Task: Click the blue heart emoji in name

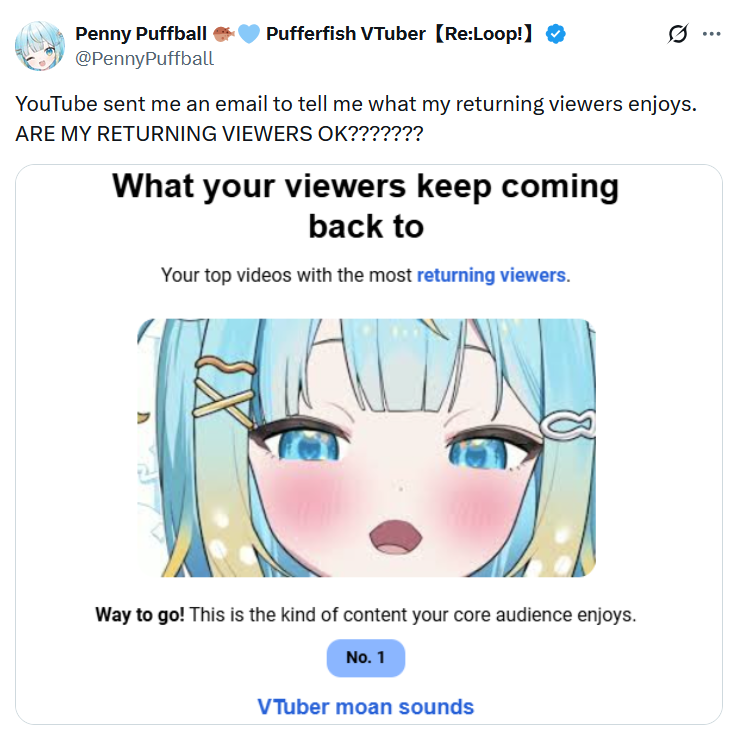Action: 248,34
